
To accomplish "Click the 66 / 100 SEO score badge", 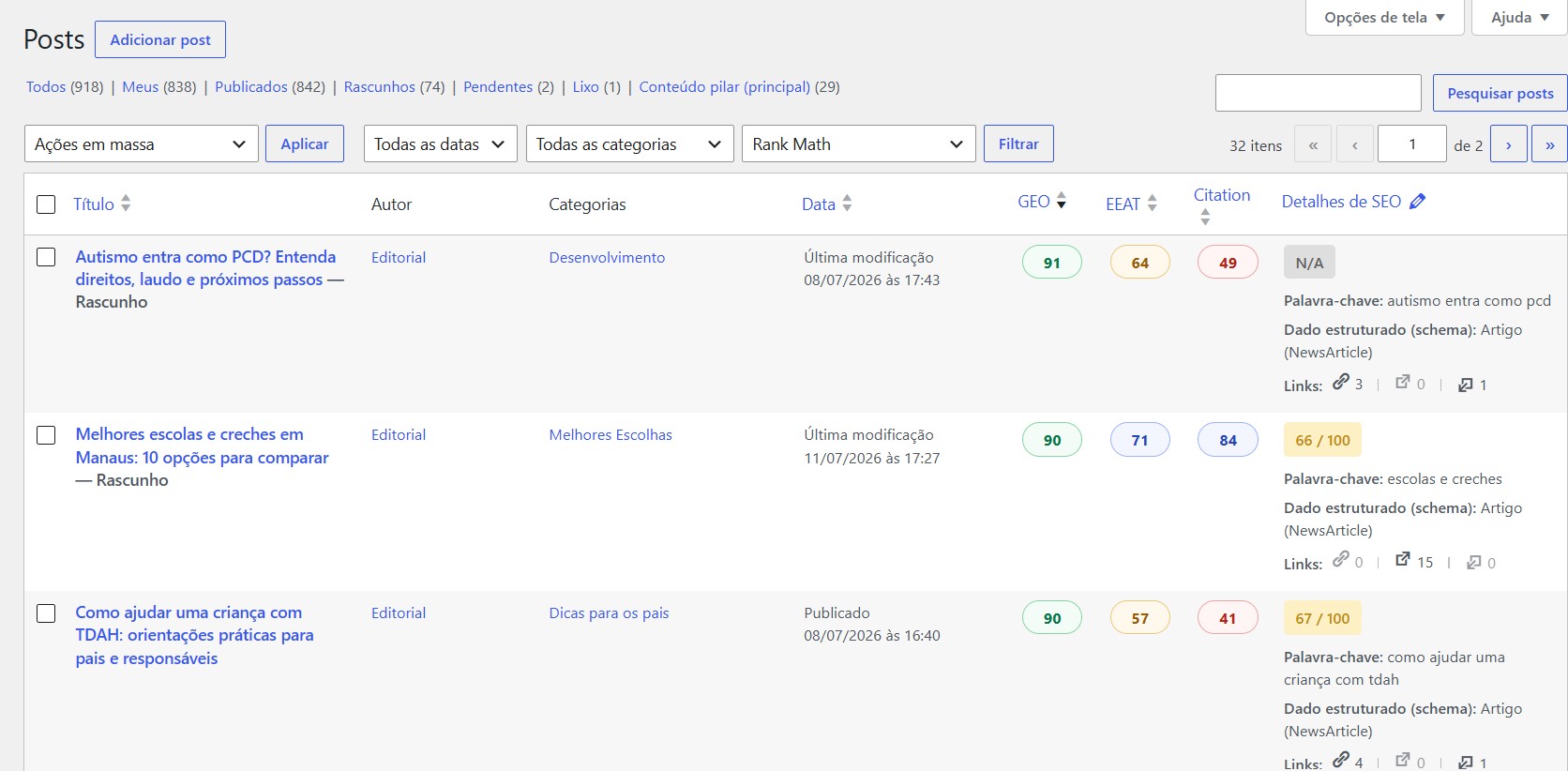I will click(x=1322, y=440).
